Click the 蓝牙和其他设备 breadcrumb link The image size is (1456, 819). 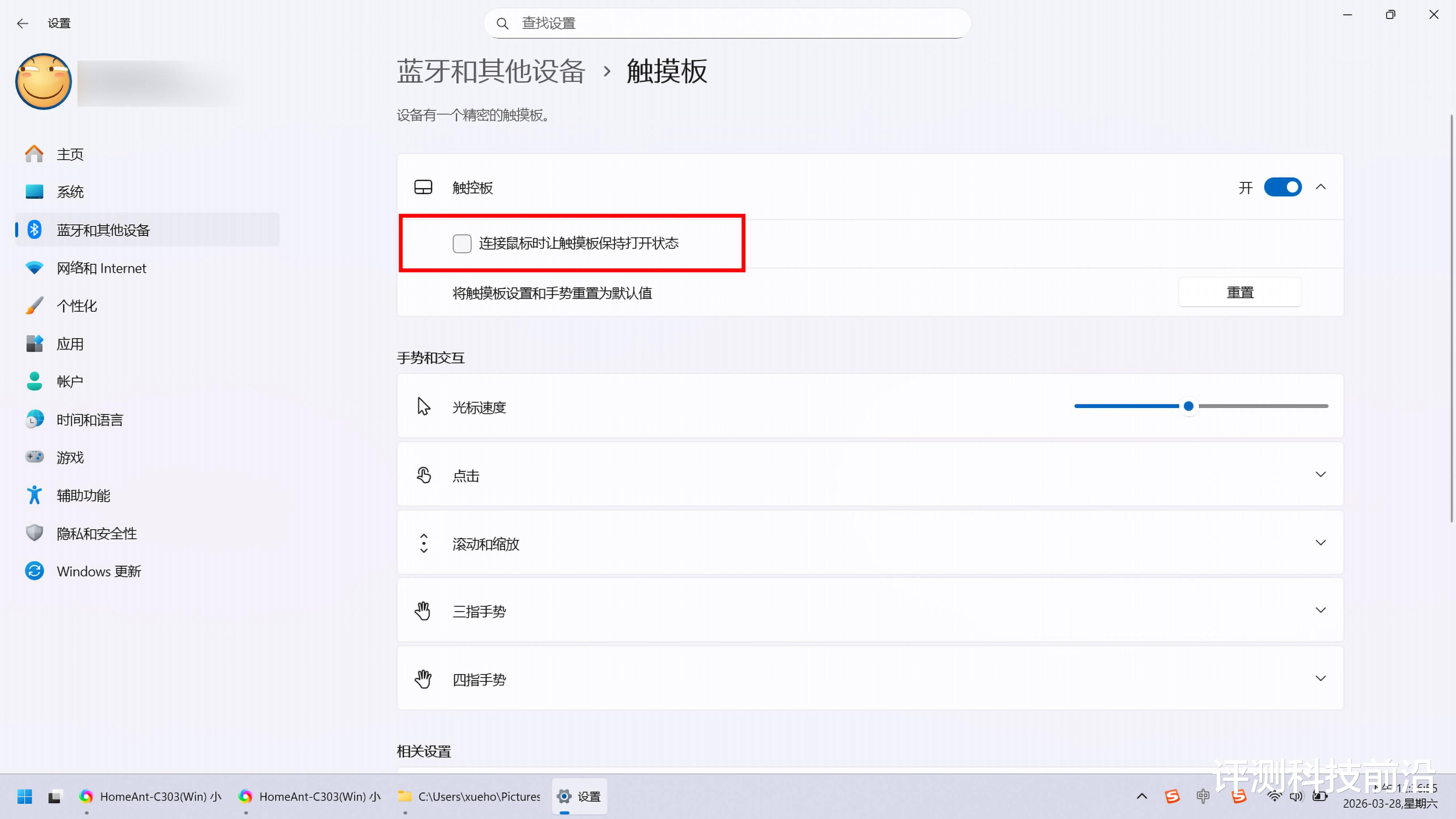click(x=490, y=72)
